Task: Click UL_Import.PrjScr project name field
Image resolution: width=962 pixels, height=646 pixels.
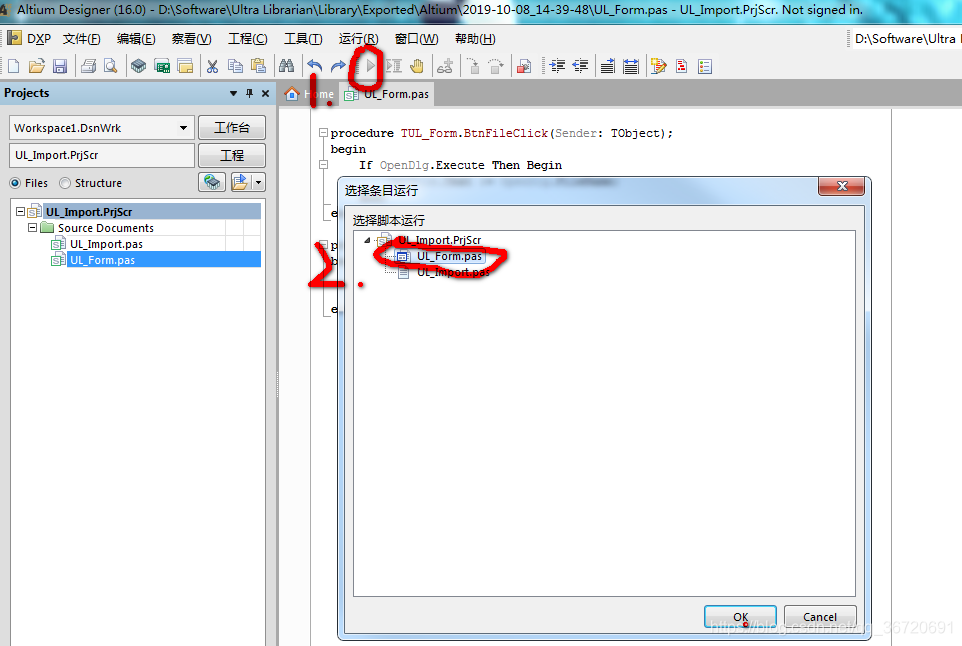Action: click(102, 155)
